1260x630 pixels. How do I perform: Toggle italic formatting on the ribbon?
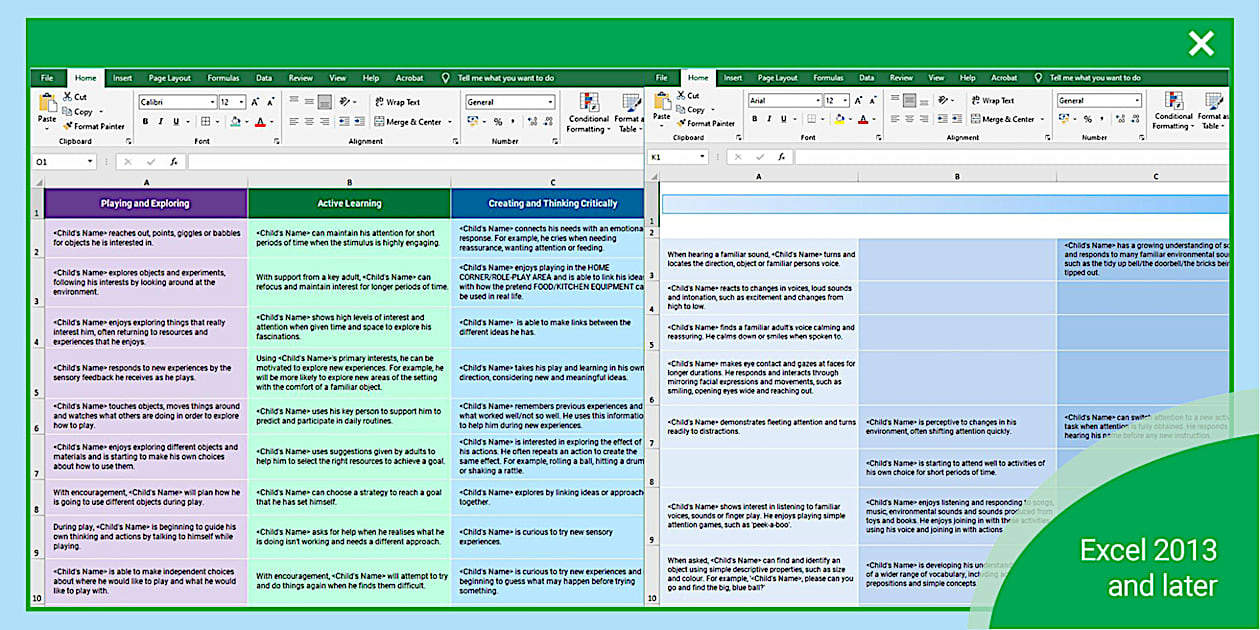tap(160, 119)
